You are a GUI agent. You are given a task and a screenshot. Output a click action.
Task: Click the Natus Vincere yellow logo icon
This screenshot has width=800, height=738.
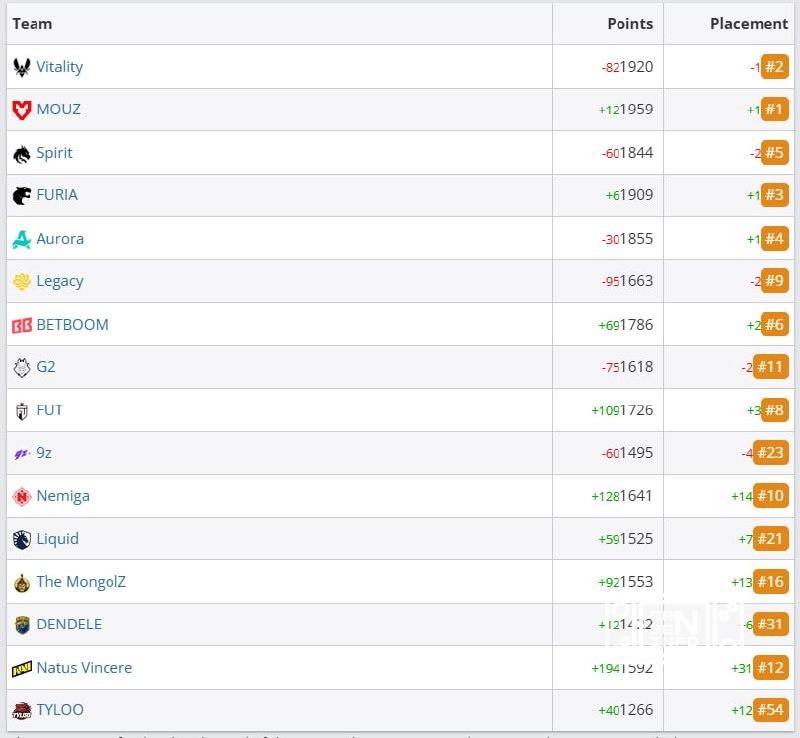[22, 668]
